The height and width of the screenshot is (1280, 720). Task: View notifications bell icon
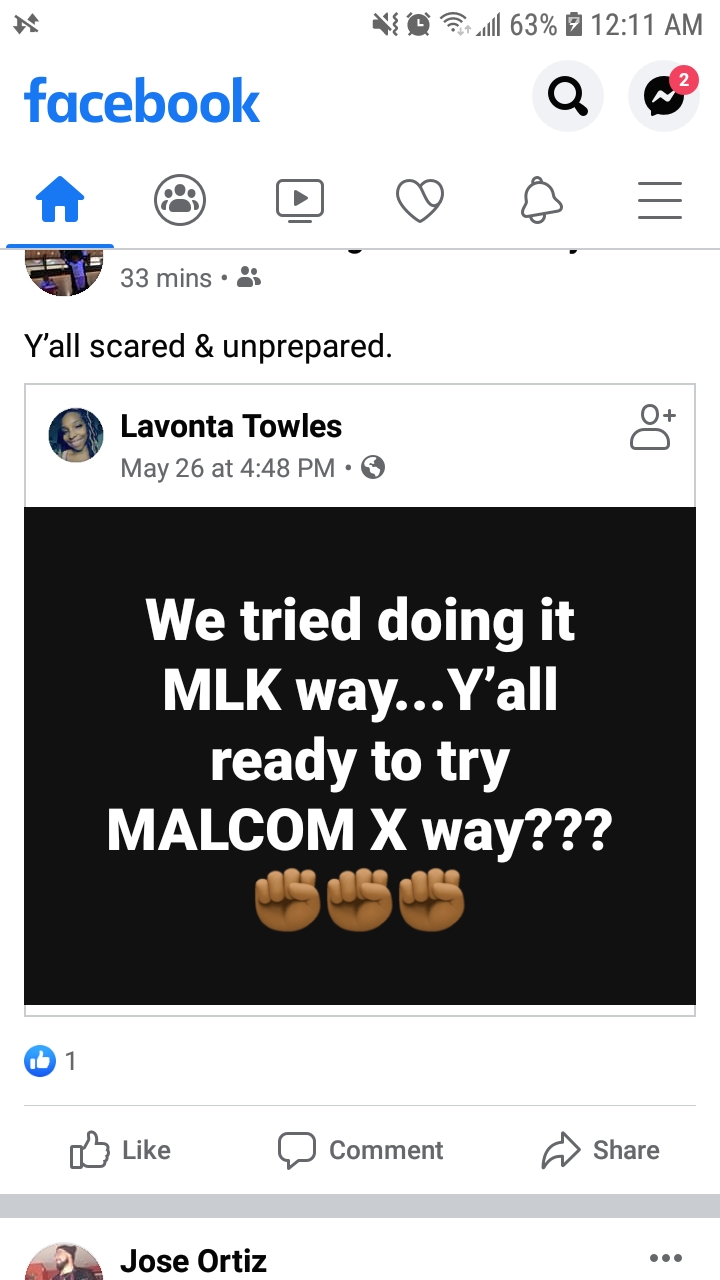(540, 200)
